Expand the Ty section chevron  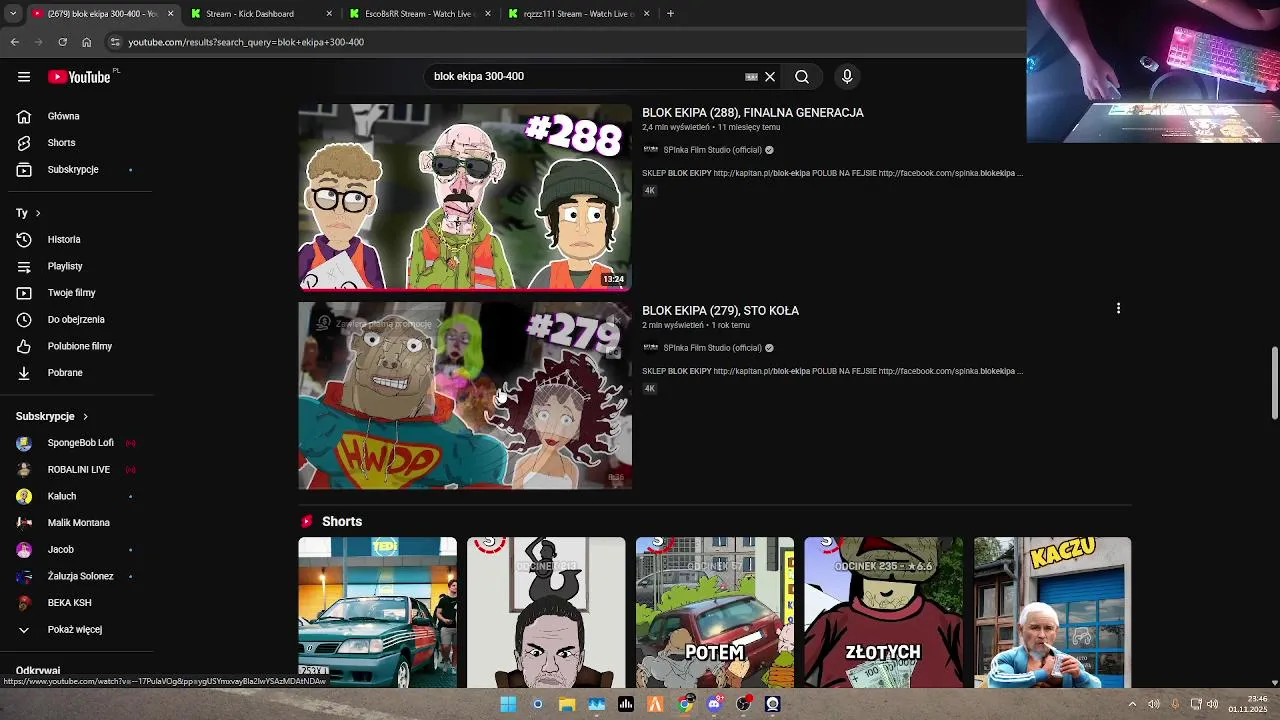tap(38, 213)
